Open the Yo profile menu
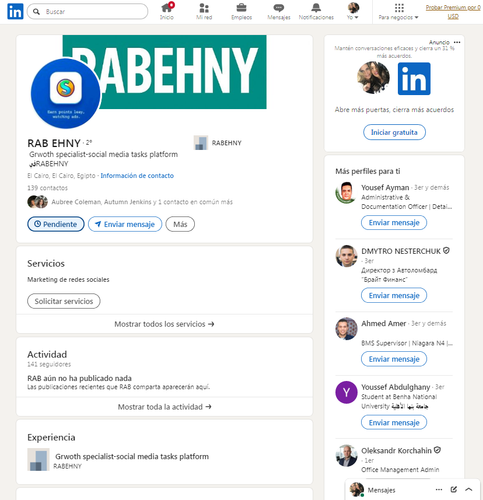483x500 pixels. click(353, 11)
